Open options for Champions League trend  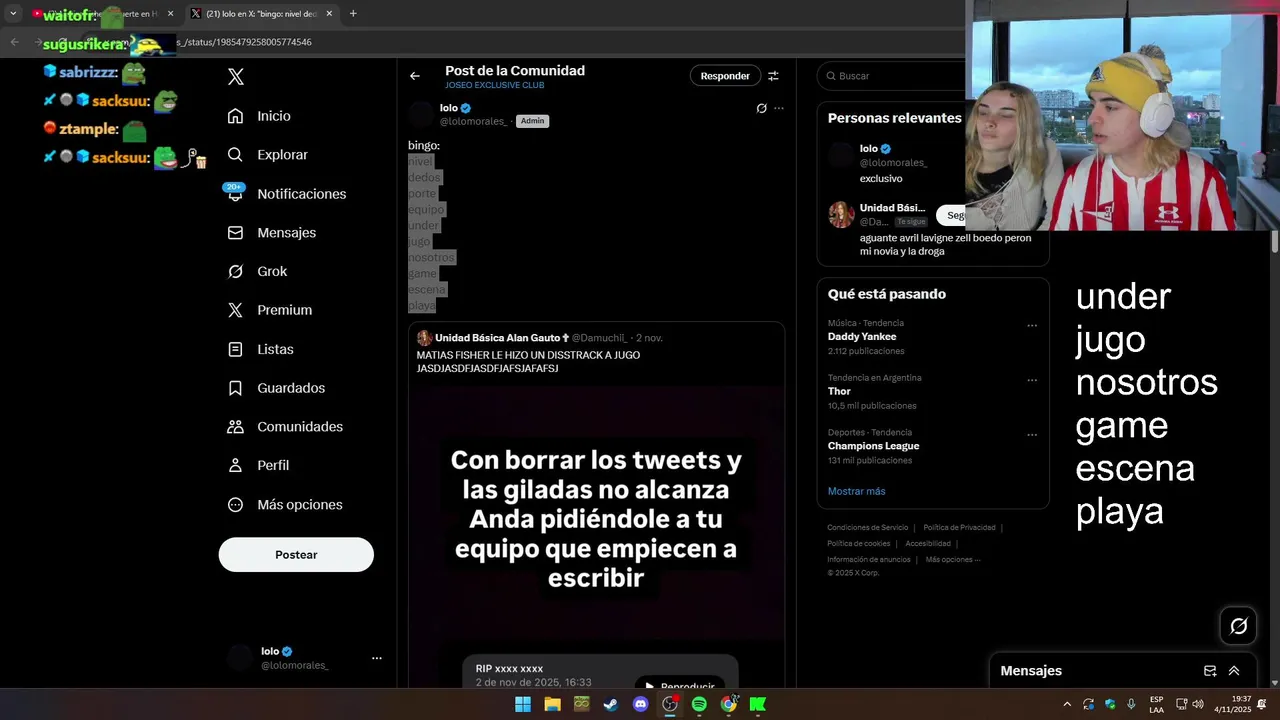pos(1032,435)
